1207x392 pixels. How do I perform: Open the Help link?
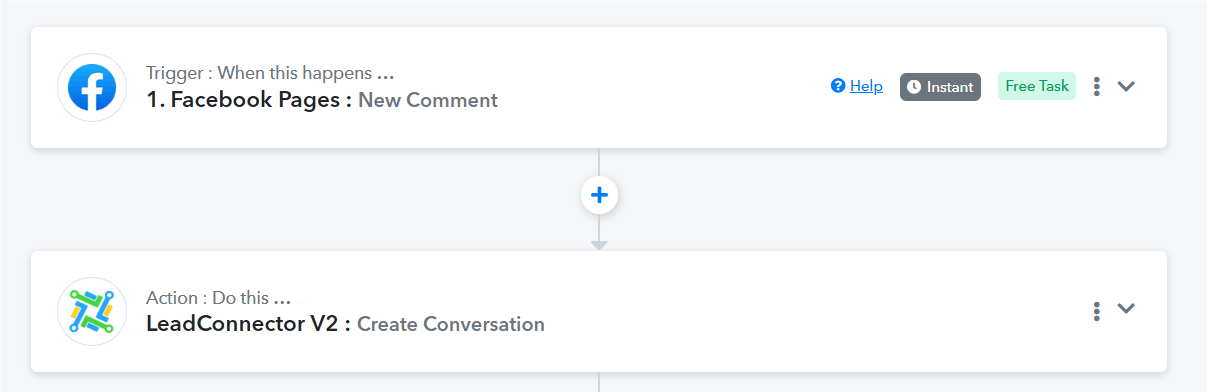point(866,86)
